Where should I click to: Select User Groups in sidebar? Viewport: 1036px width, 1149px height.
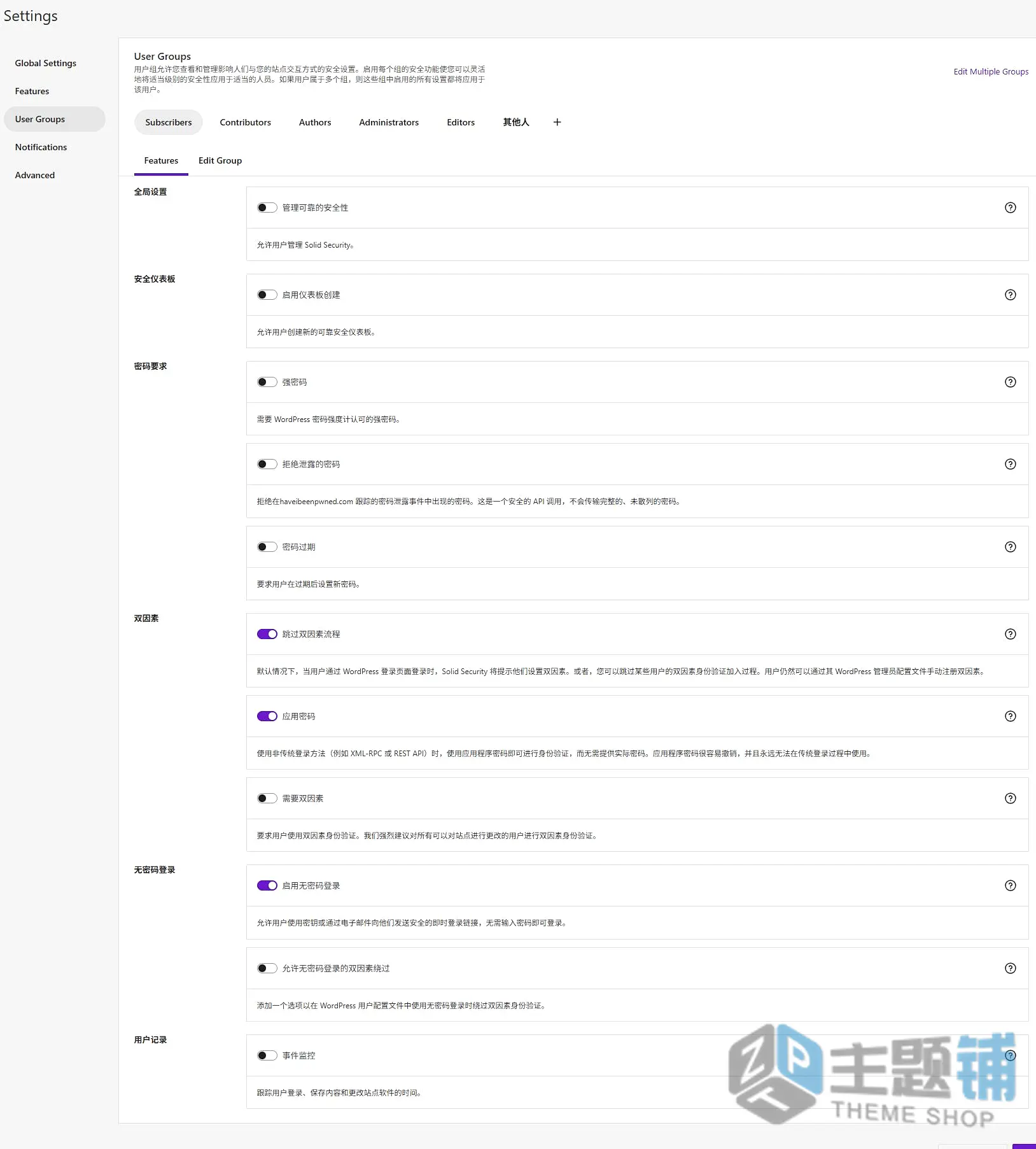tap(54, 119)
